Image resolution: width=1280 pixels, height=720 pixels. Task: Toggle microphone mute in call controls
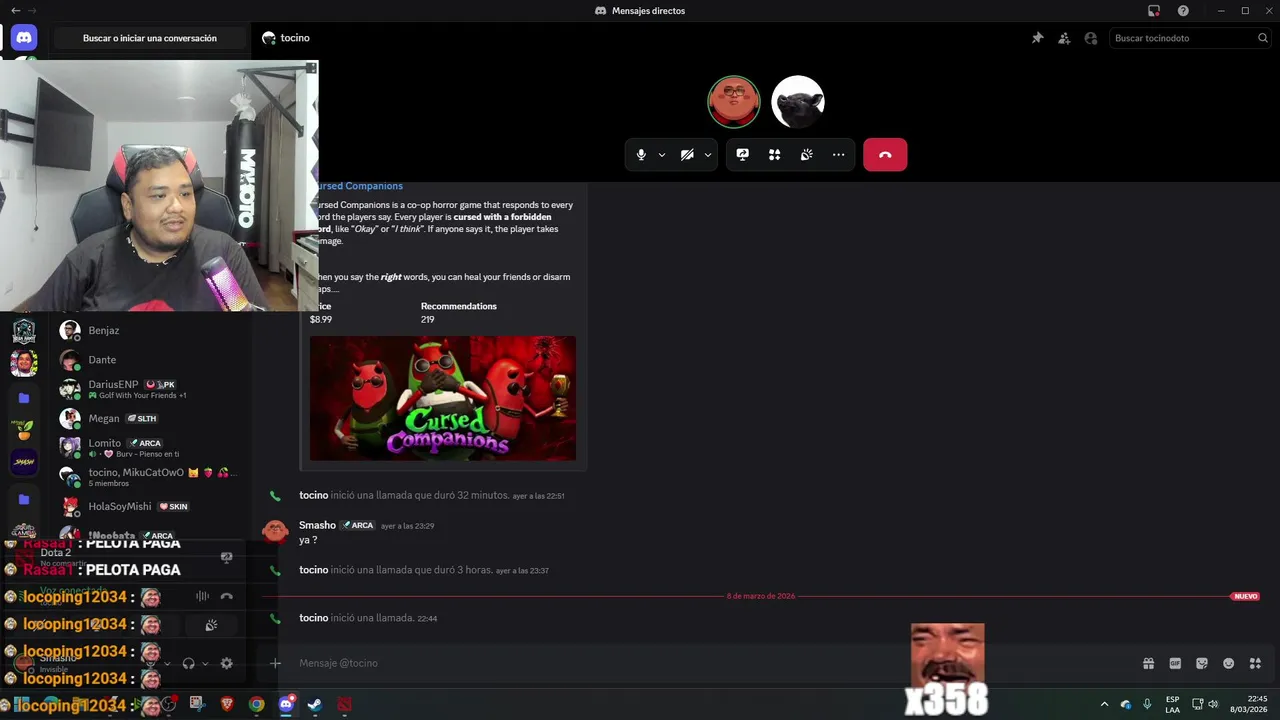641,155
